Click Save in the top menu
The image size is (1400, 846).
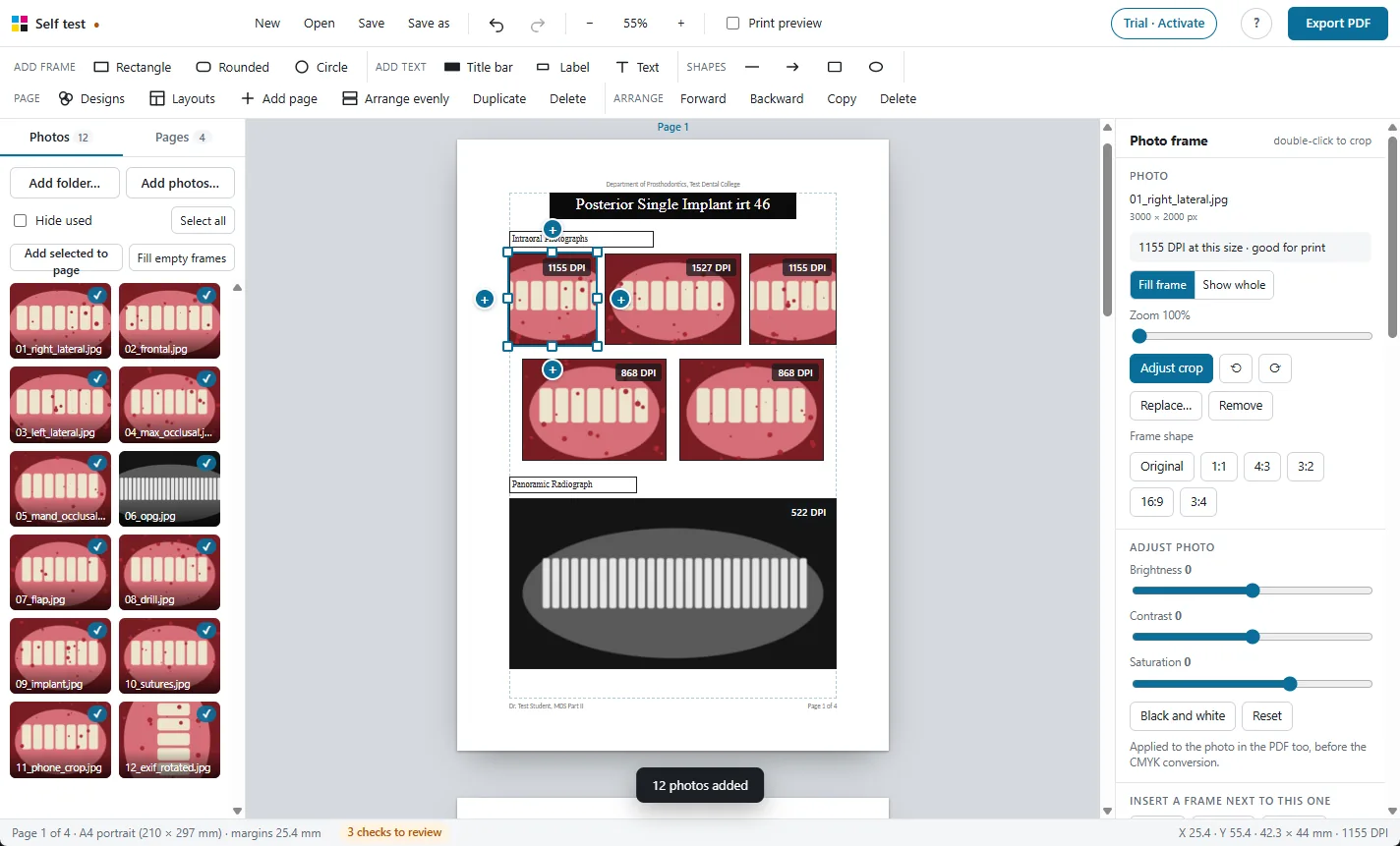pyautogui.click(x=372, y=24)
